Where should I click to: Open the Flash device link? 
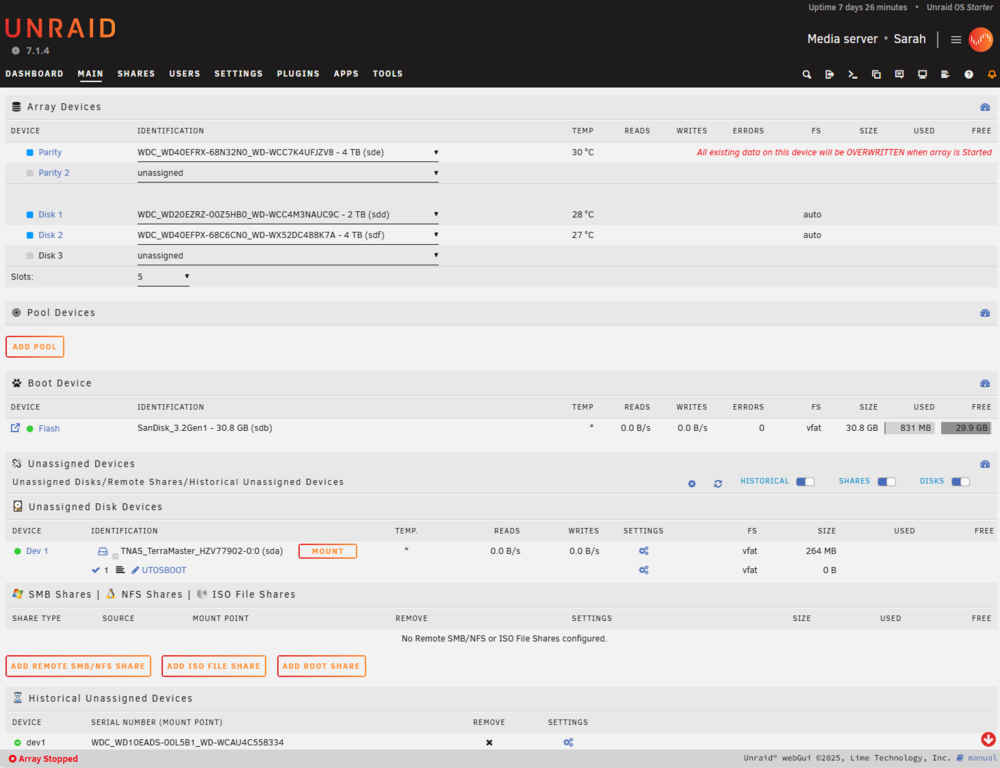49,429
